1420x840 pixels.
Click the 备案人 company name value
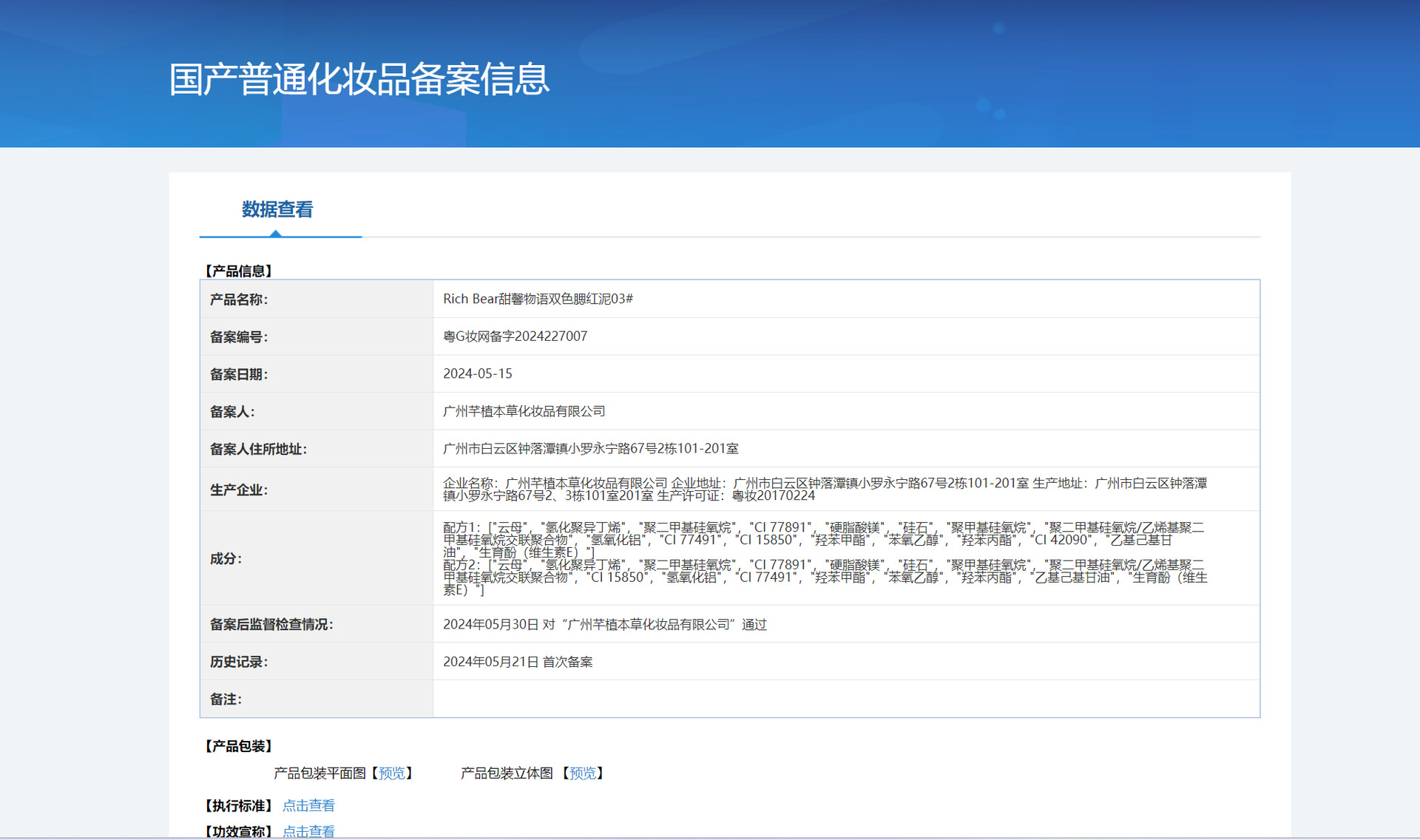(524, 411)
